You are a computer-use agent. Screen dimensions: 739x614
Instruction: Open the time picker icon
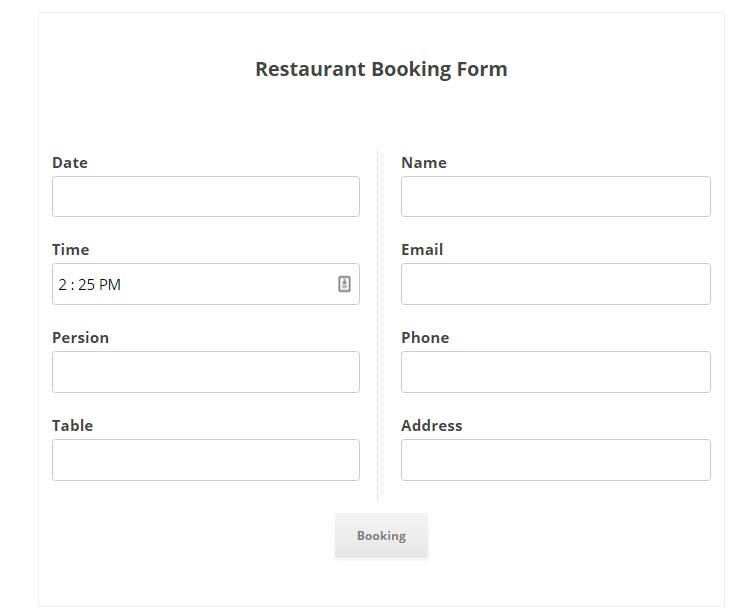[344, 284]
